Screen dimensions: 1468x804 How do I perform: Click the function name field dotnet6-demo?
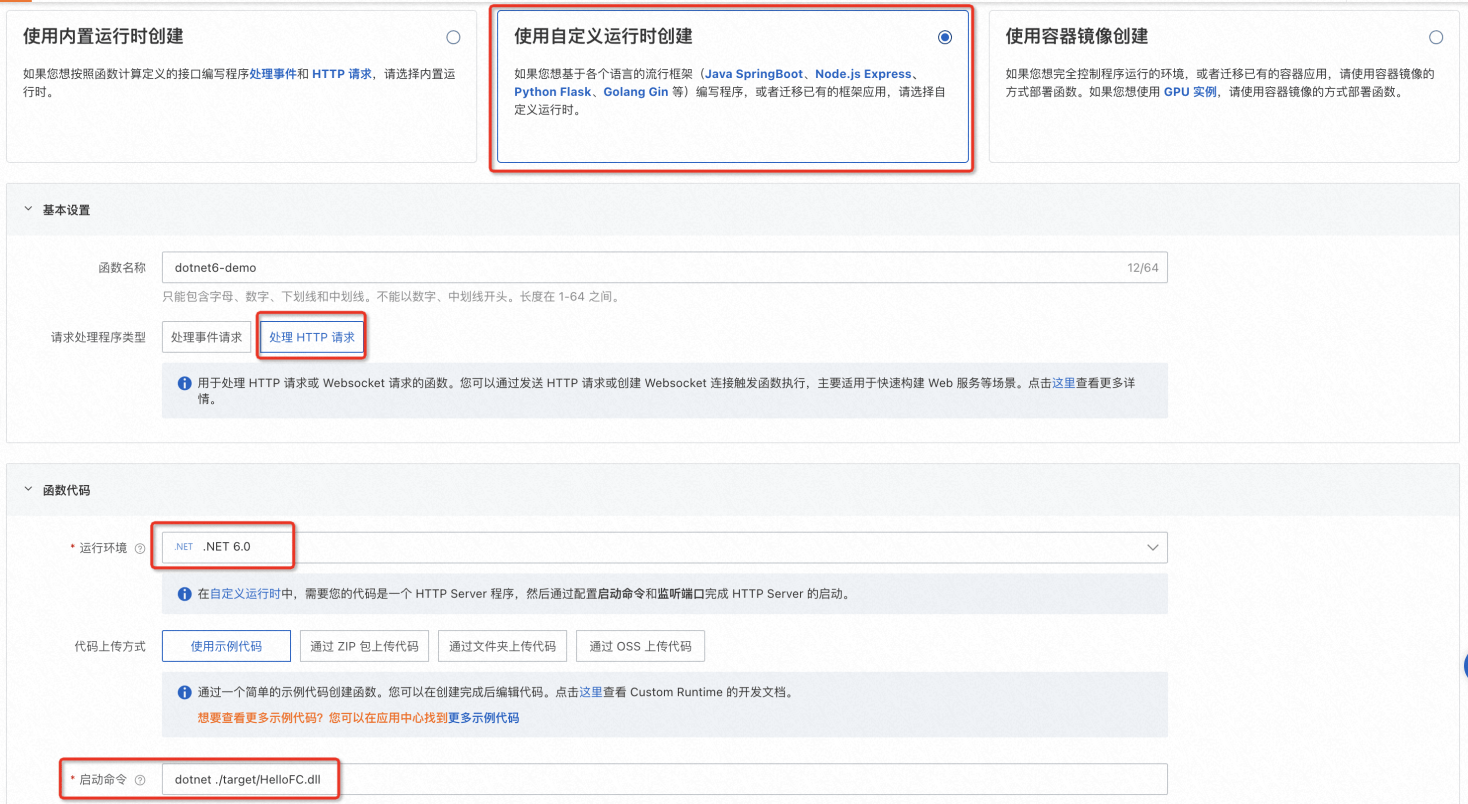click(664, 268)
